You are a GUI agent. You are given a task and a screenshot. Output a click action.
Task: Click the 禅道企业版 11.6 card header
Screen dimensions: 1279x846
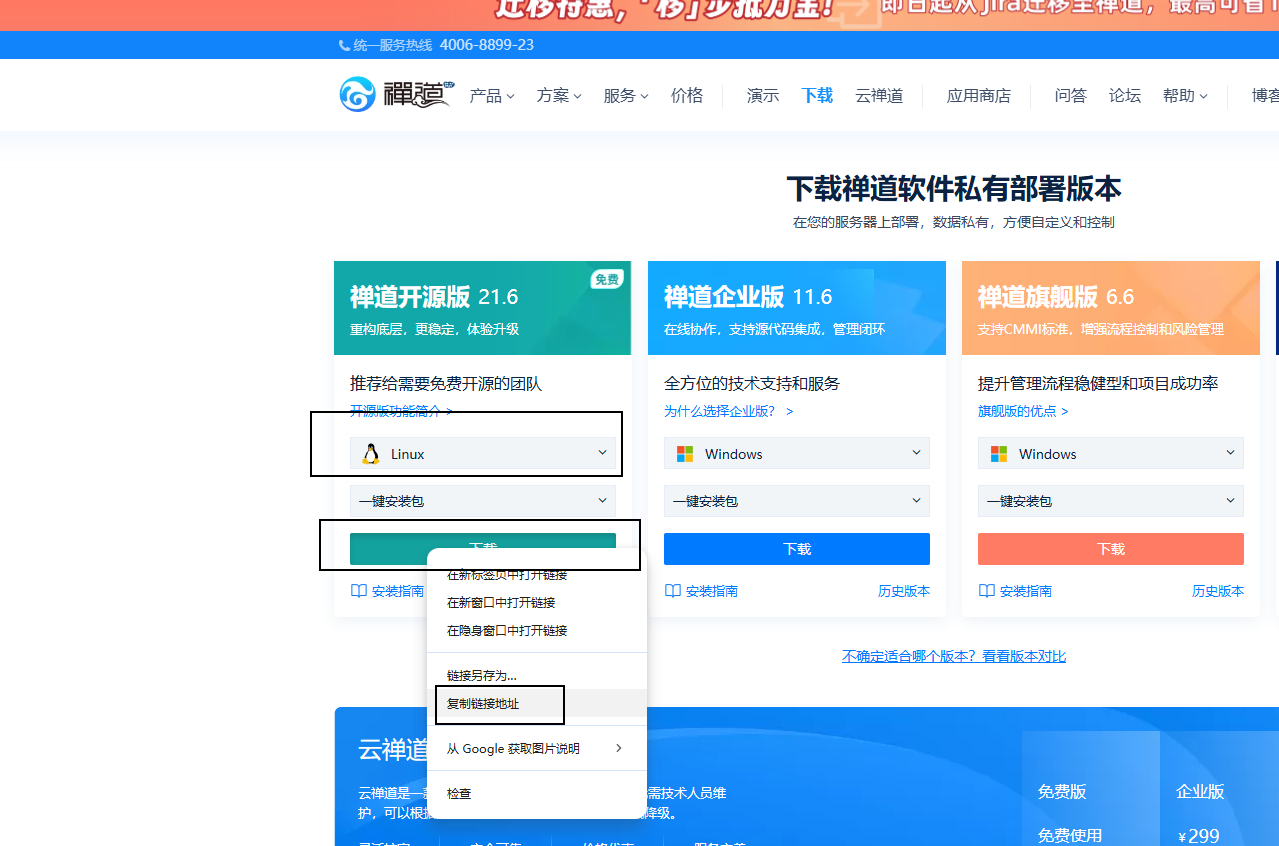[x=797, y=308]
